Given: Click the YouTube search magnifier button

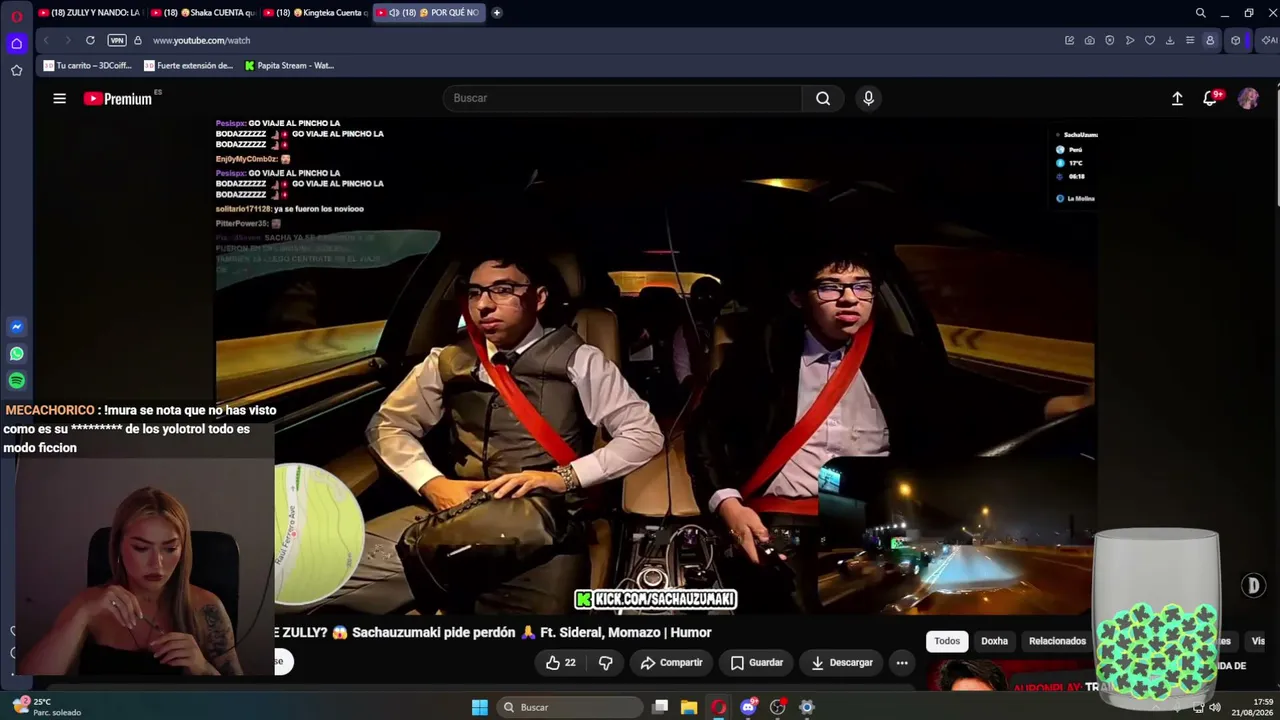Looking at the screenshot, I should tap(823, 98).
